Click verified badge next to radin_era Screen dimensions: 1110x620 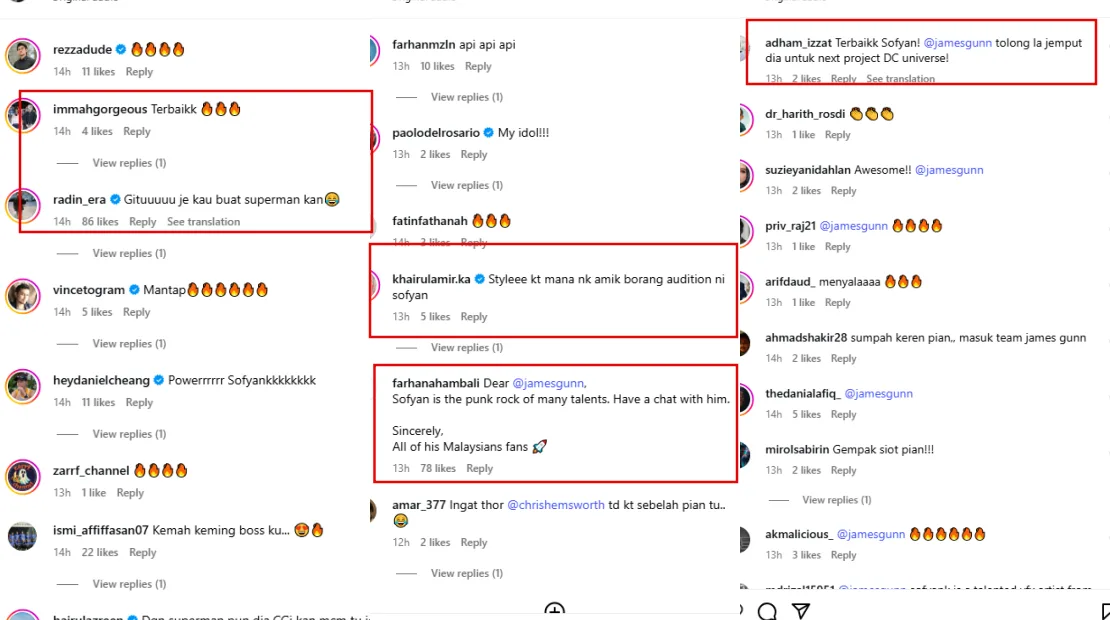(116, 200)
